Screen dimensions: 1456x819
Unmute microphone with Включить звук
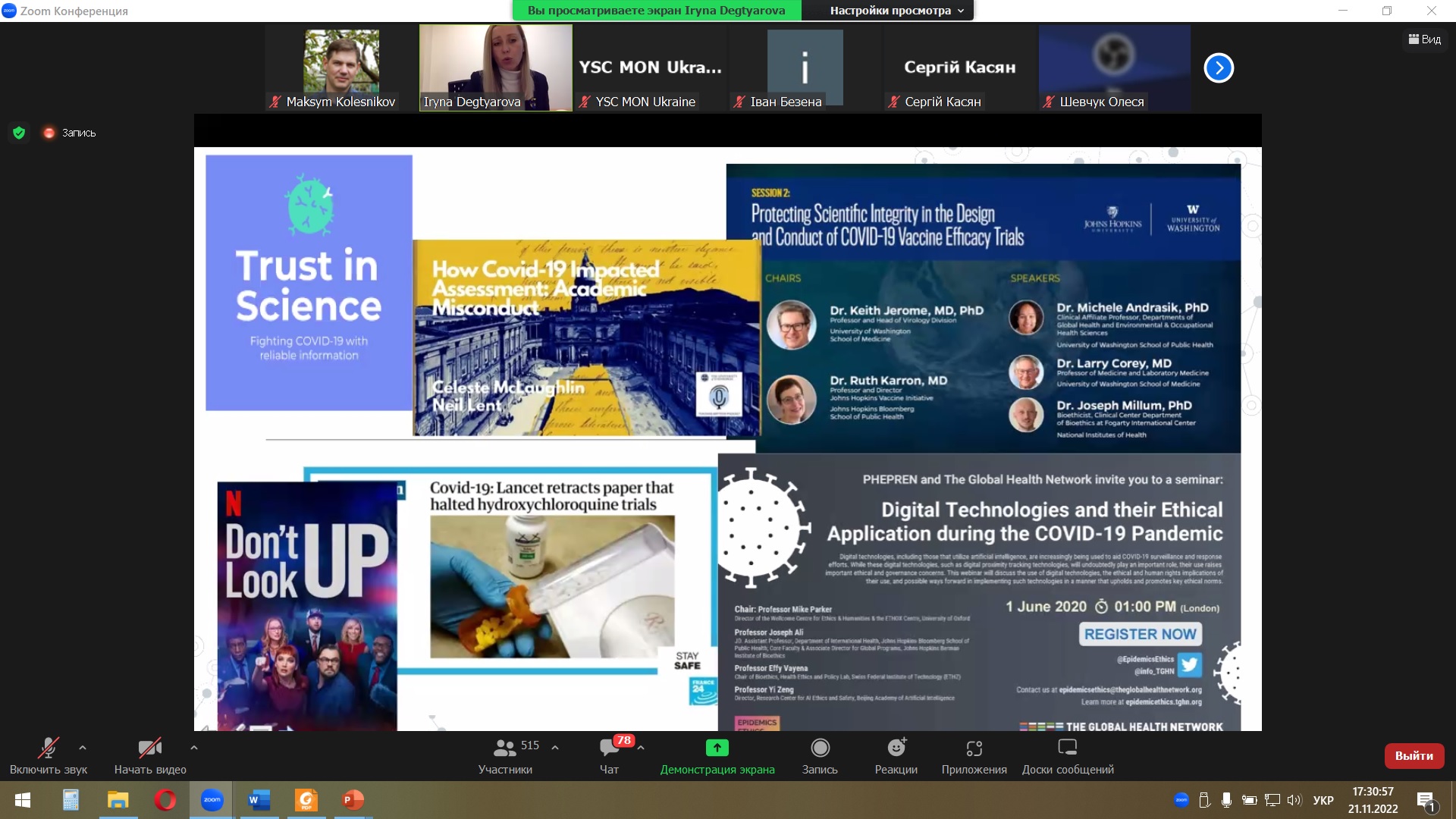(49, 748)
